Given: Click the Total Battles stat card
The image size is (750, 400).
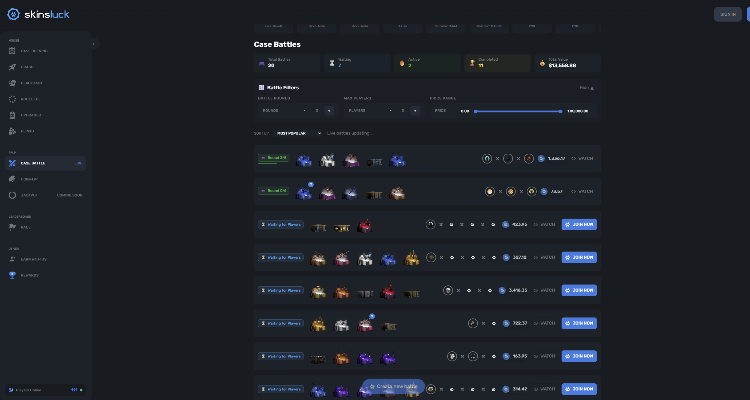Looking at the screenshot, I should click(x=287, y=63).
